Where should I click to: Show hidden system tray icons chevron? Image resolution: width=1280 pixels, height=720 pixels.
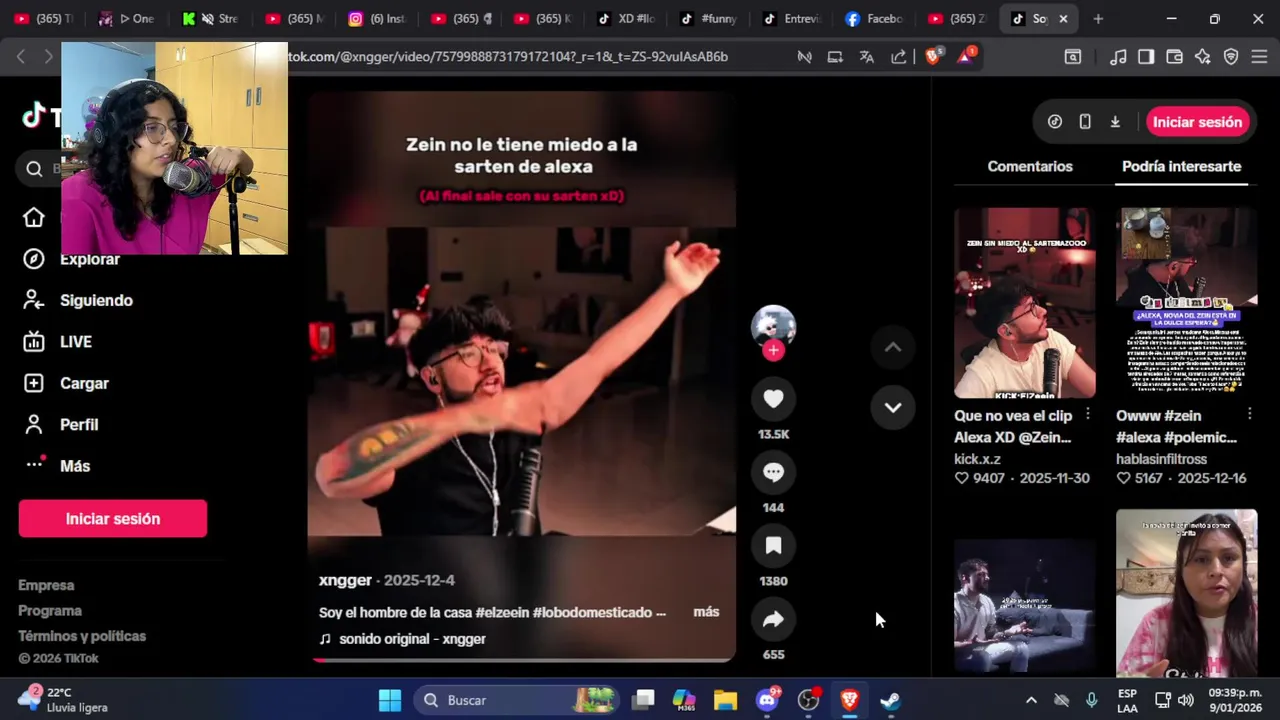pos(1031,700)
